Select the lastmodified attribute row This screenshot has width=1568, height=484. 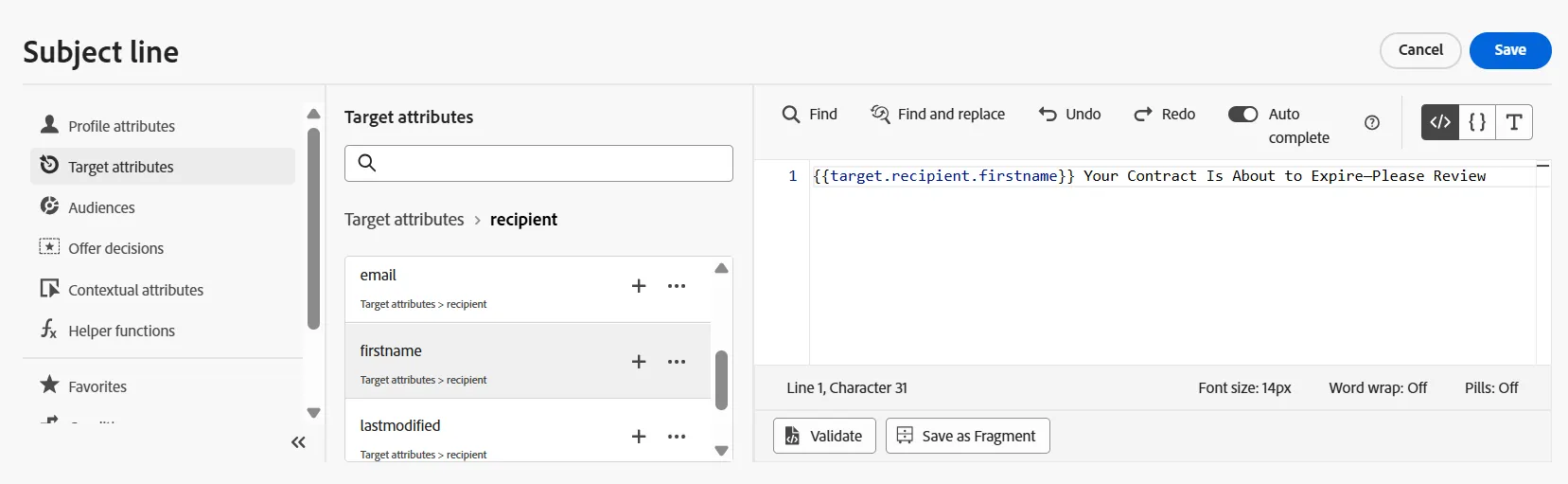(x=528, y=431)
